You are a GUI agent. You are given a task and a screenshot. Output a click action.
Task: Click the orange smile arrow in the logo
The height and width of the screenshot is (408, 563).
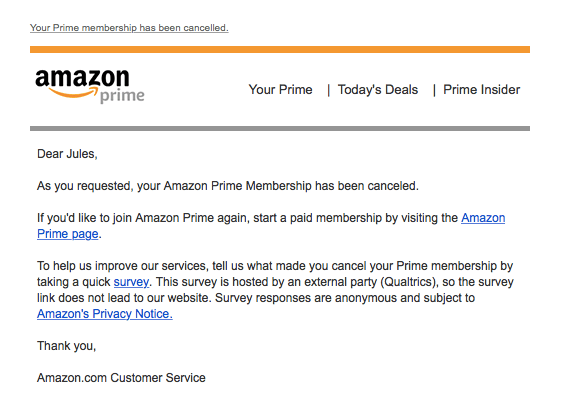coord(73,93)
